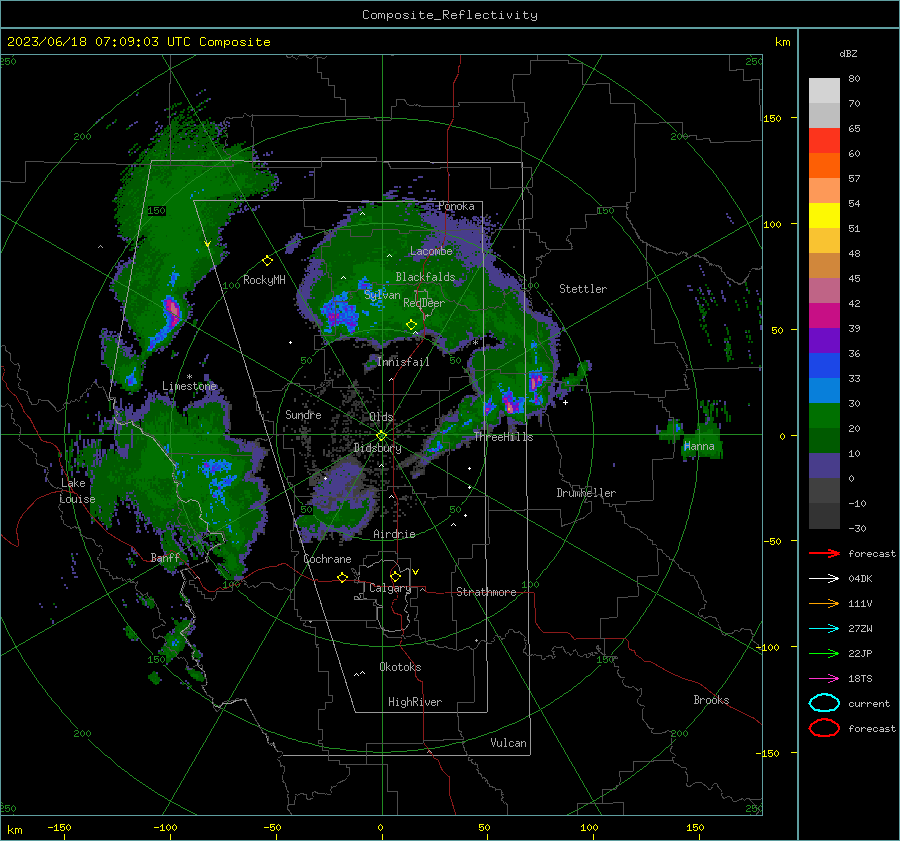Click the 18TS legend label
This screenshot has width=900, height=841.
tap(860, 679)
